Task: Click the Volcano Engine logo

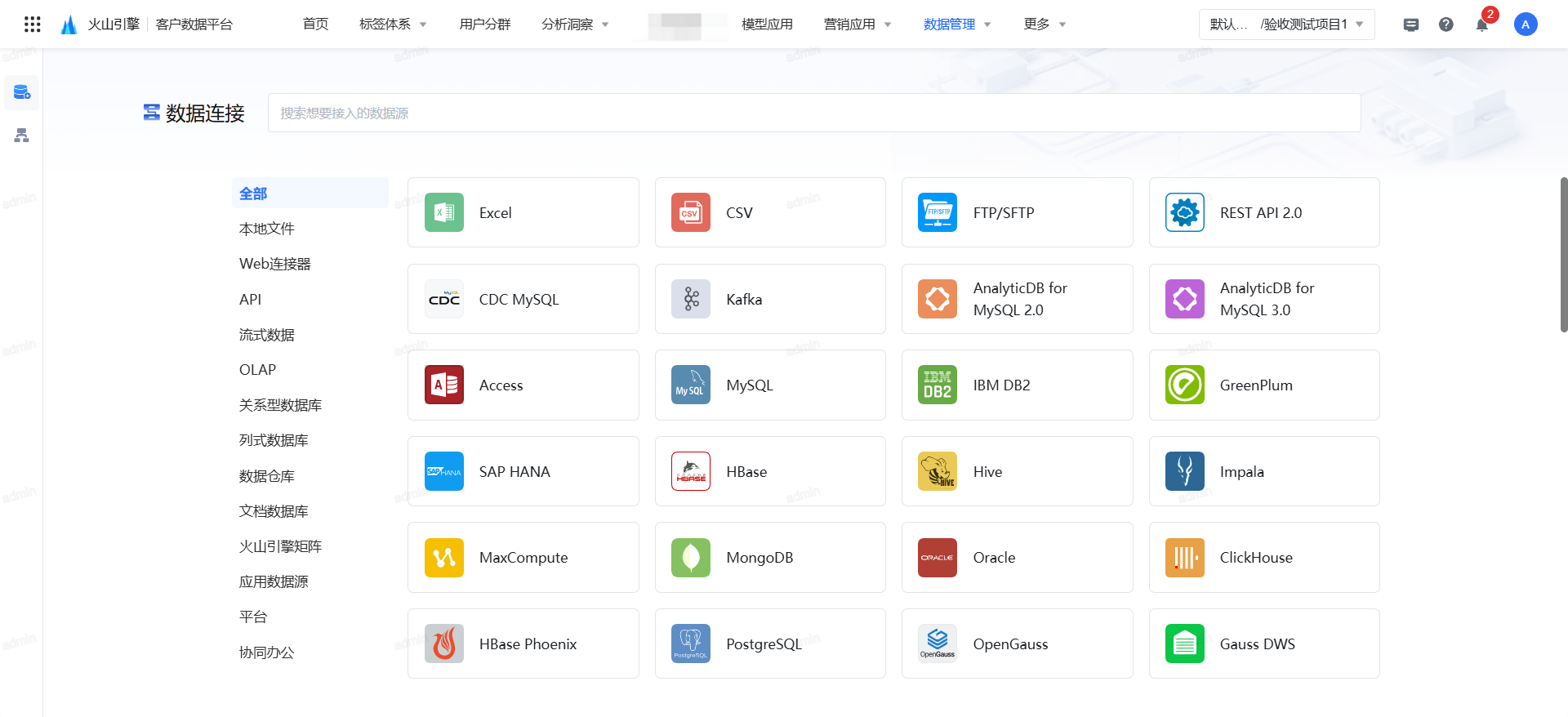Action: (69, 24)
